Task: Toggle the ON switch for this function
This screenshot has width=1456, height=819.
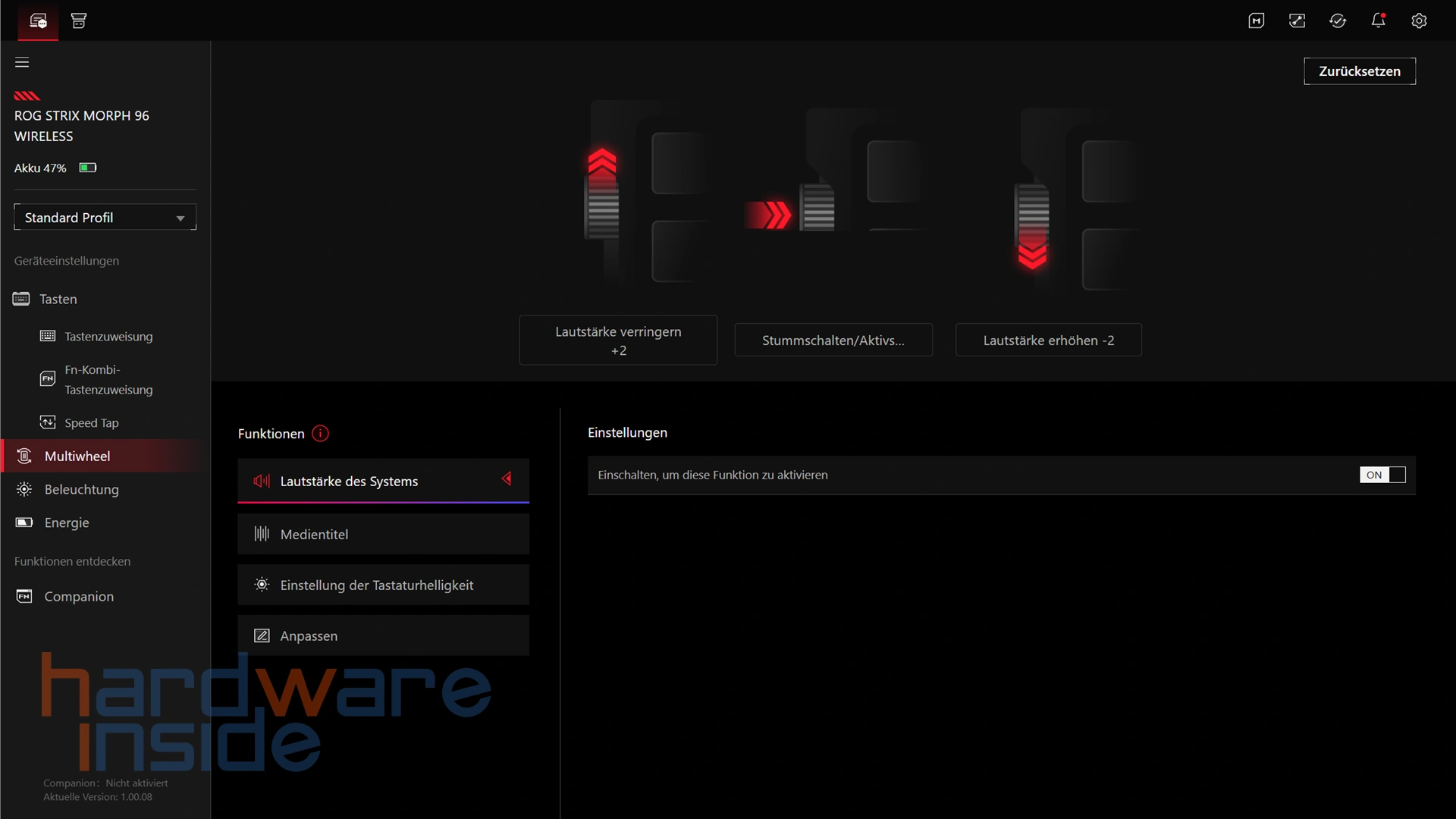Action: [1382, 475]
